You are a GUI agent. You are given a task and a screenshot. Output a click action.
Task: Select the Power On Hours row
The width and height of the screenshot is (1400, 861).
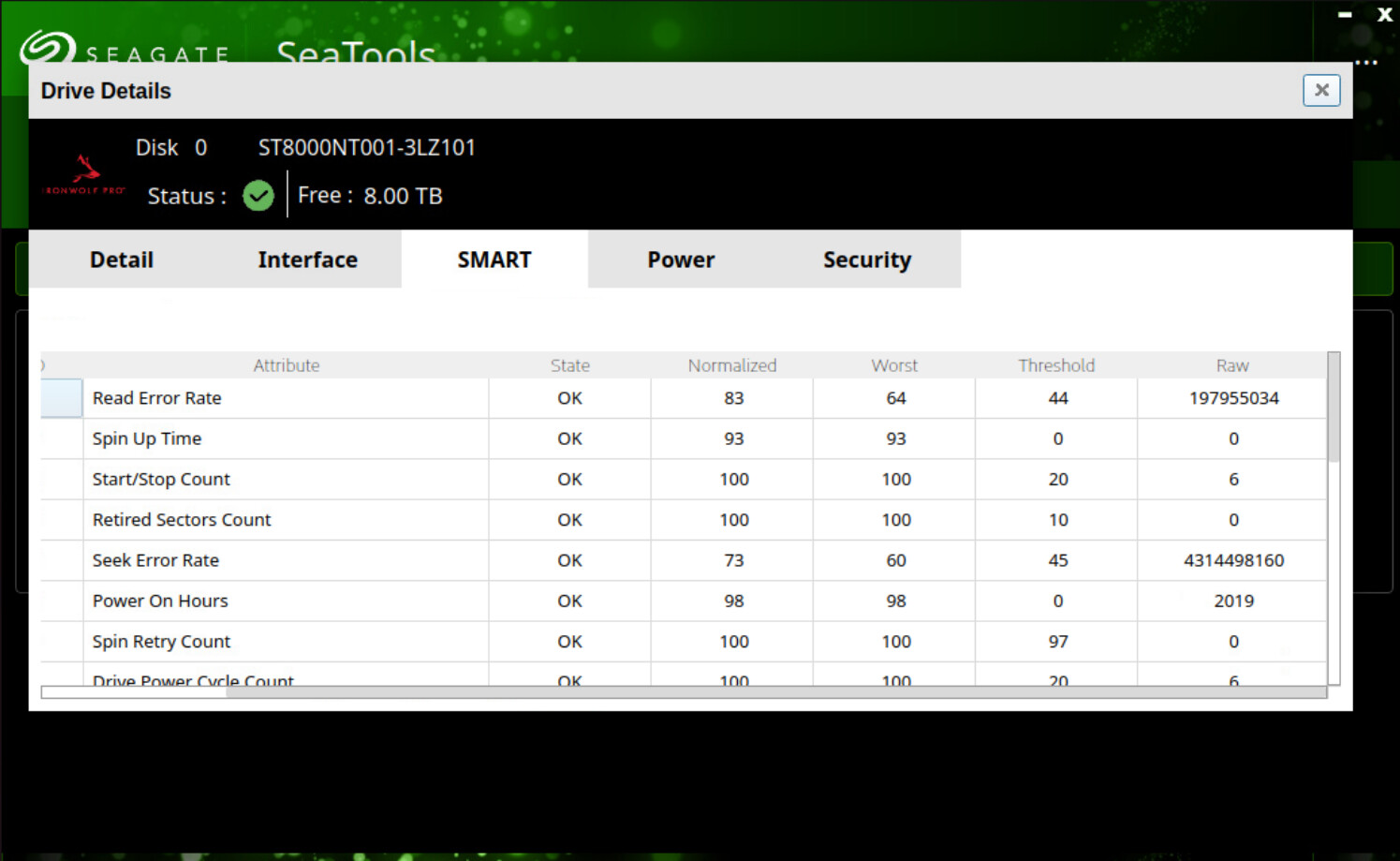pos(160,601)
